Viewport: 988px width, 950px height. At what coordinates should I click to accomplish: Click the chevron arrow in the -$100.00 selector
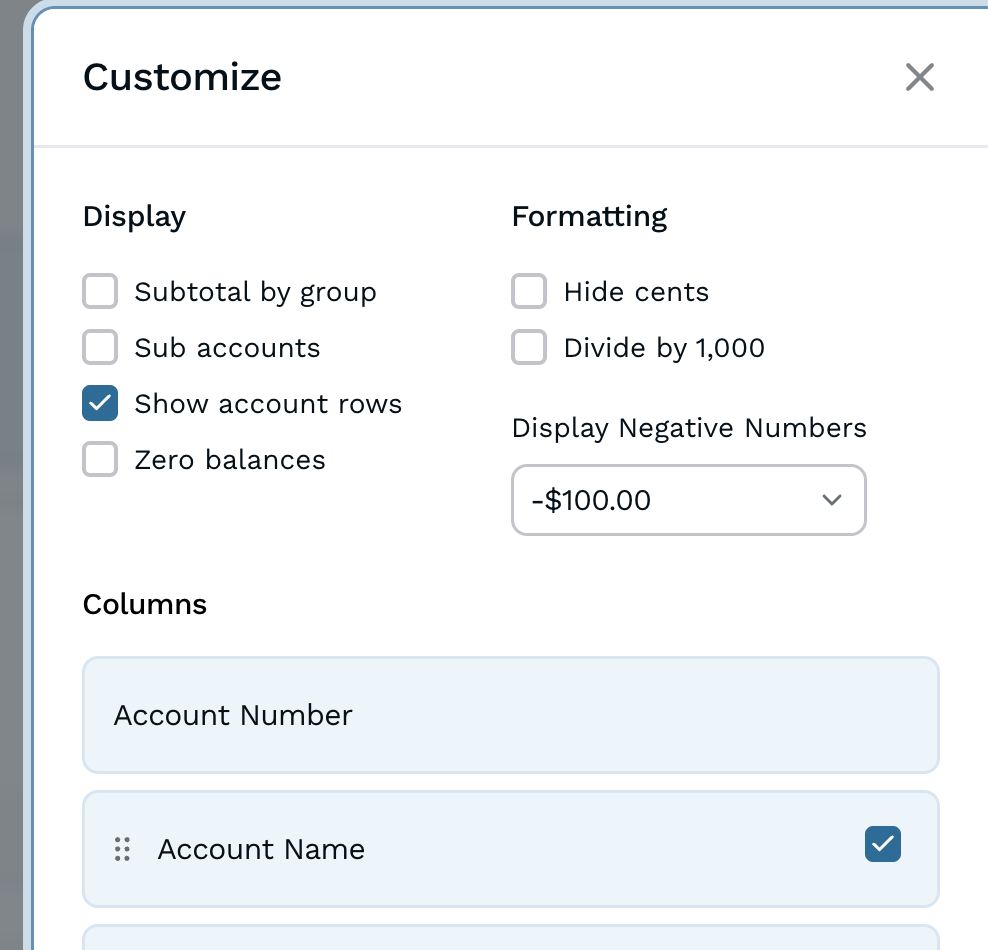click(831, 500)
